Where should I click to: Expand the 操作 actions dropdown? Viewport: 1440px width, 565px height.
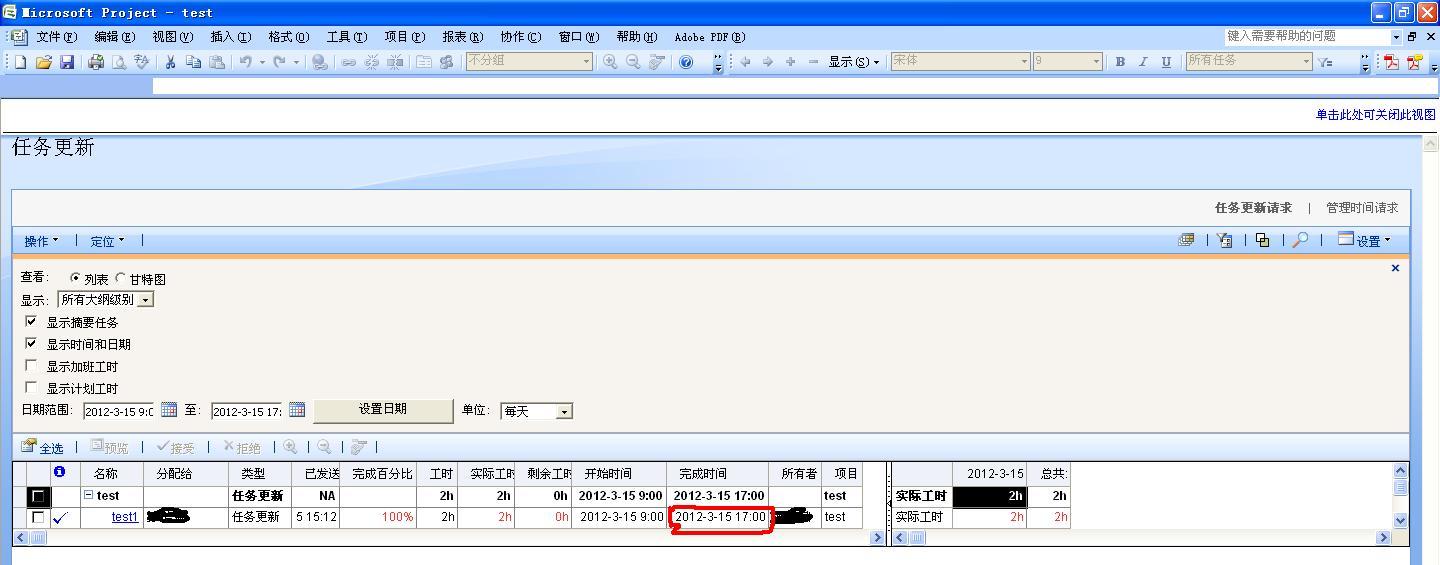click(41, 241)
